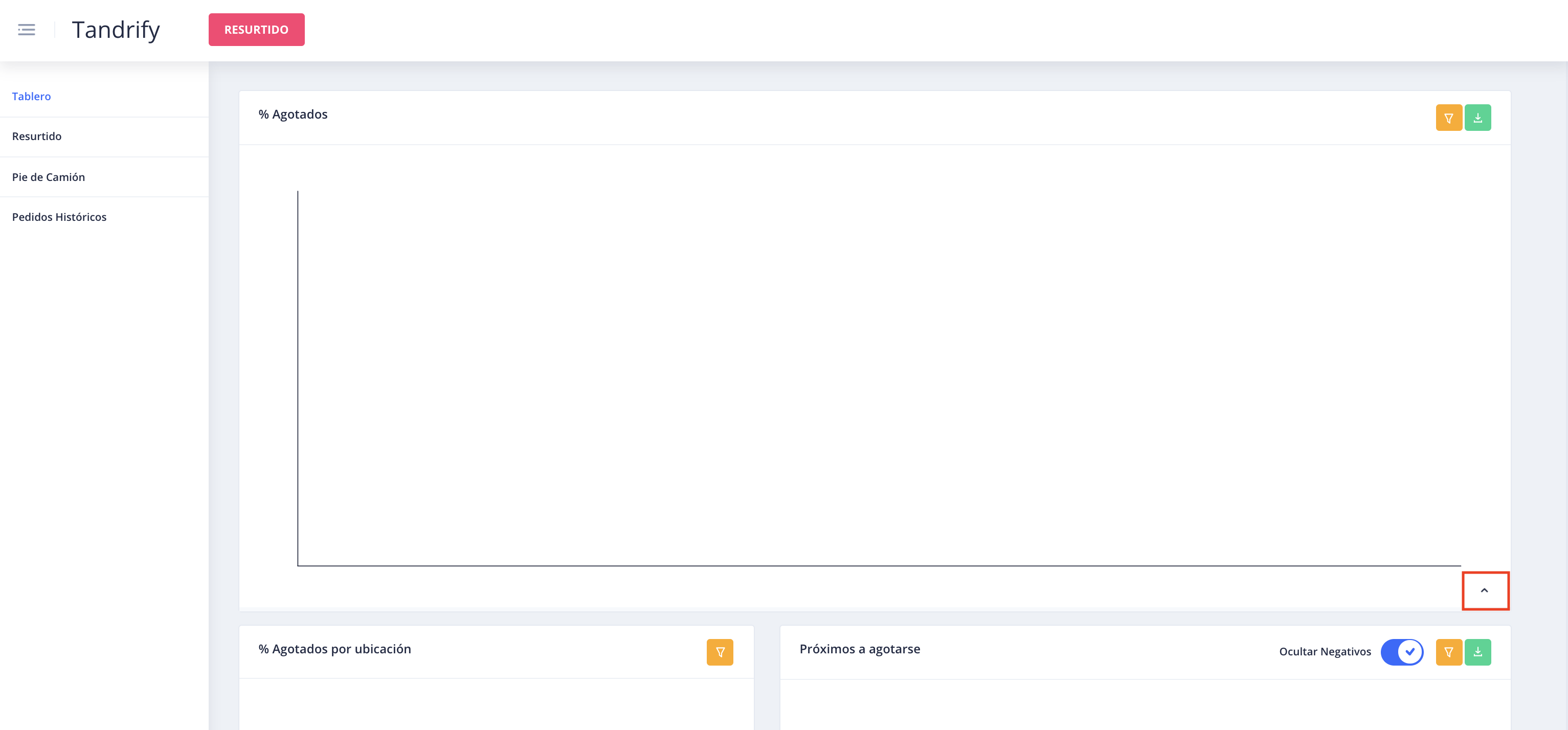Download the % Agotados chart data

1477,118
